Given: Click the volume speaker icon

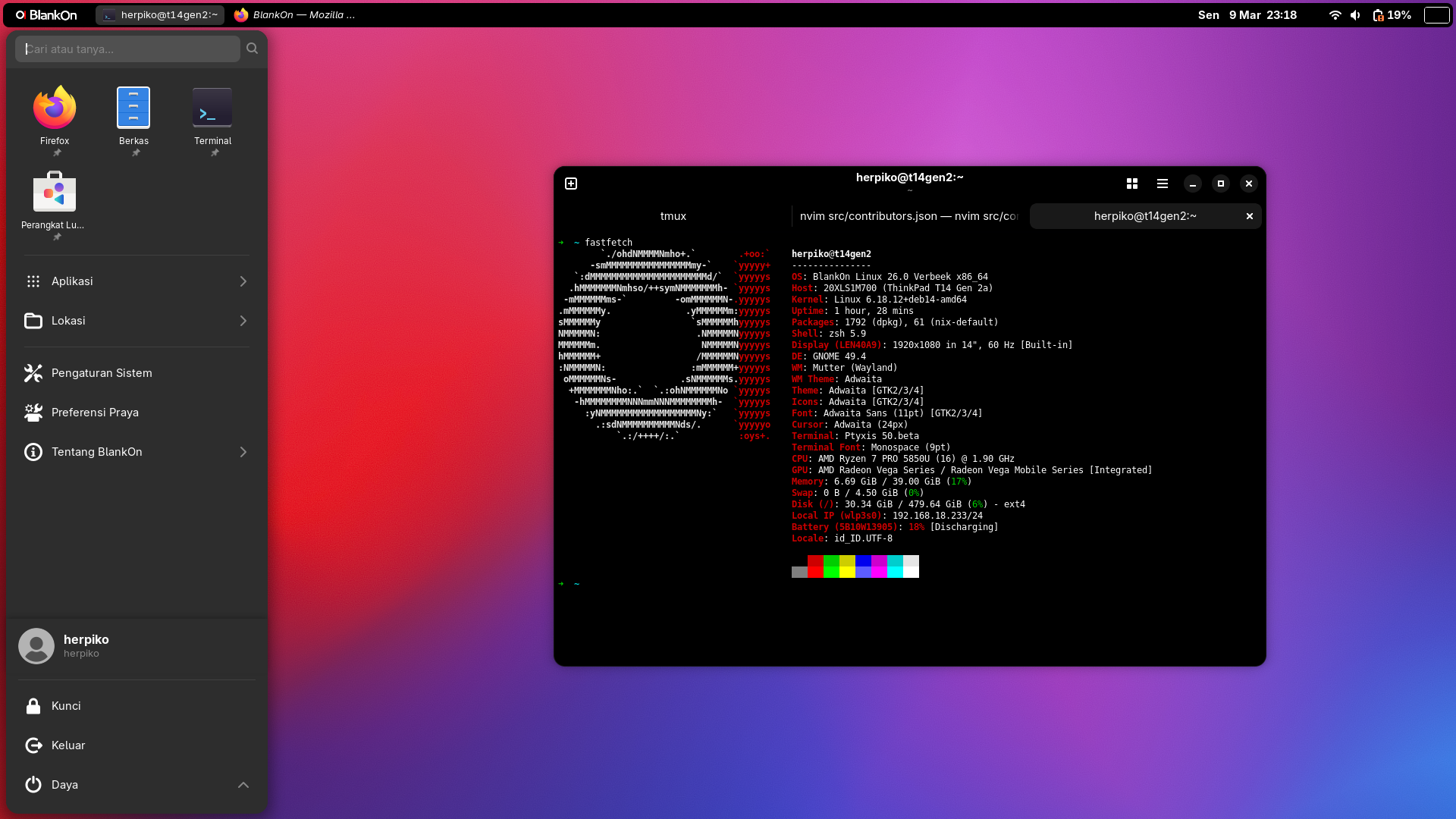Looking at the screenshot, I should pos(1355,15).
